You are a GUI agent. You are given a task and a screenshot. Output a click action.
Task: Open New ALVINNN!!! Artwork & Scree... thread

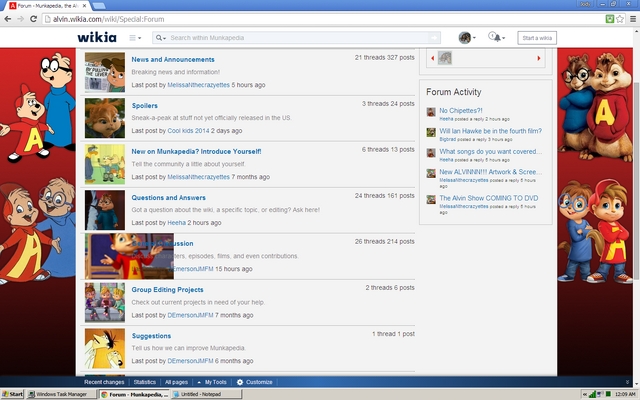491,172
